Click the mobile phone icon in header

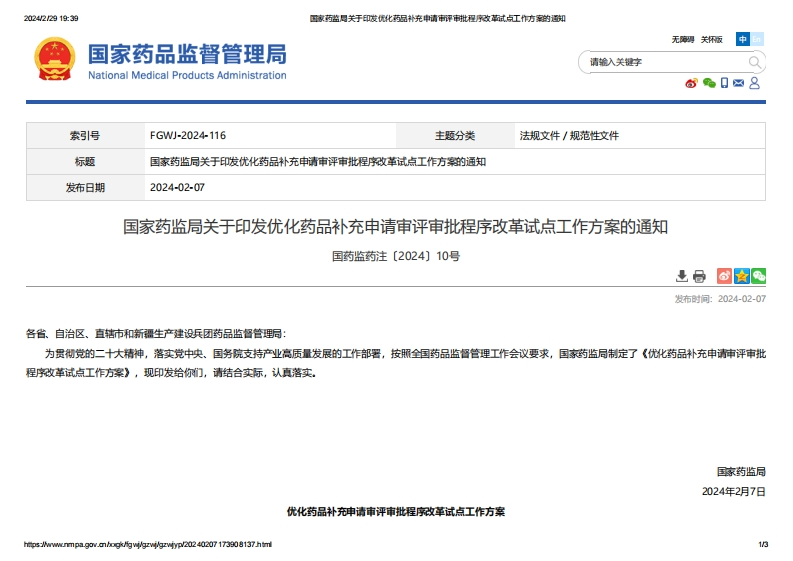click(x=724, y=83)
